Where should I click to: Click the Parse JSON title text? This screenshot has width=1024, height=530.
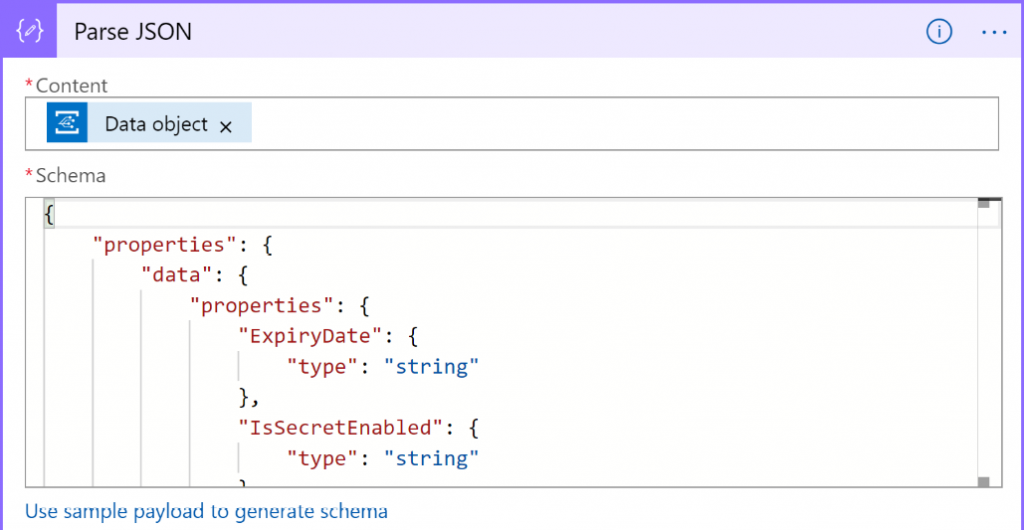point(133,32)
